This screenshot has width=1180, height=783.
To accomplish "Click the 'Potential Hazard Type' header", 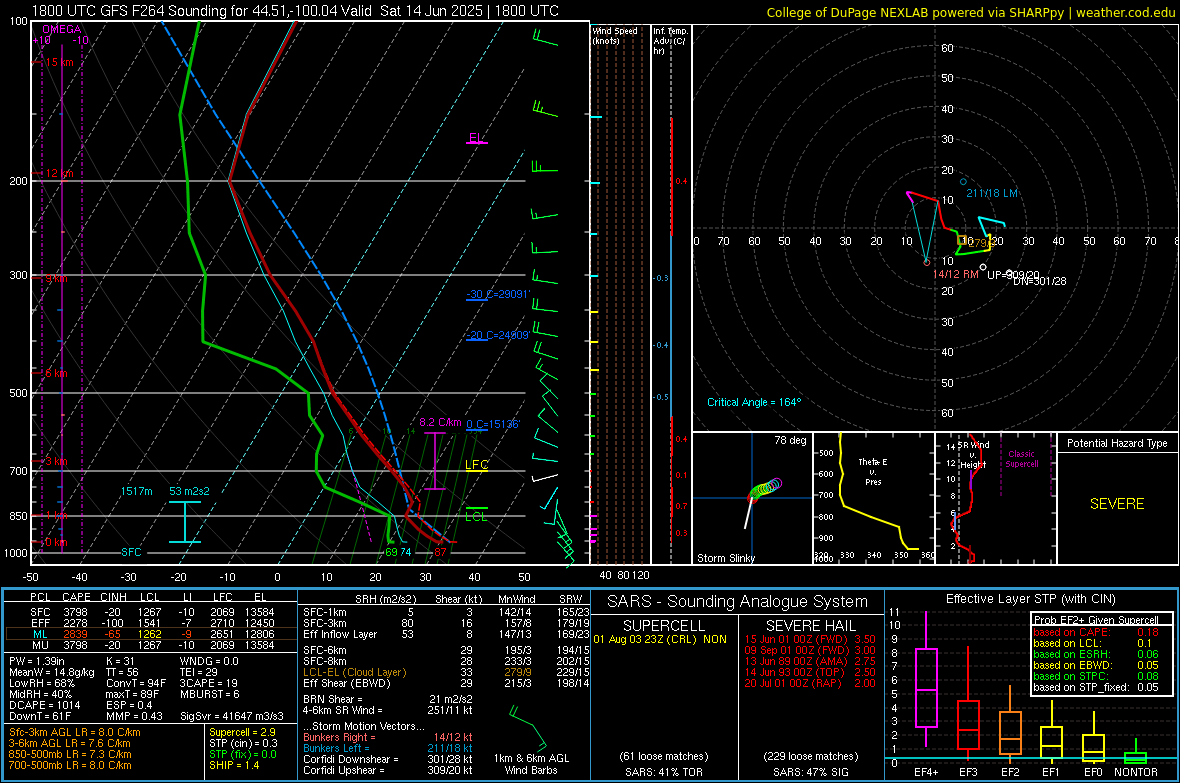I will 1117,443.
